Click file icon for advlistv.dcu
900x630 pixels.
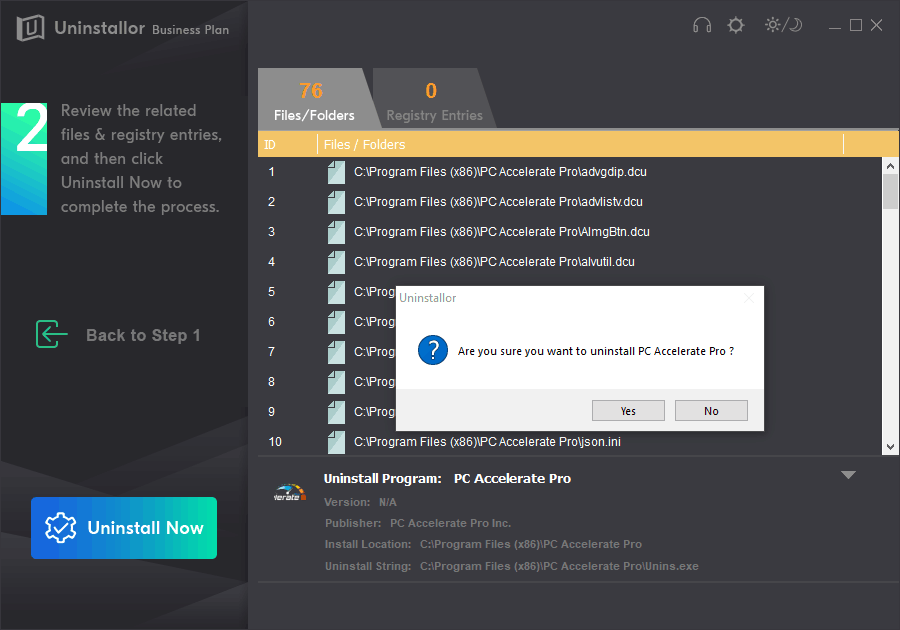[x=336, y=202]
